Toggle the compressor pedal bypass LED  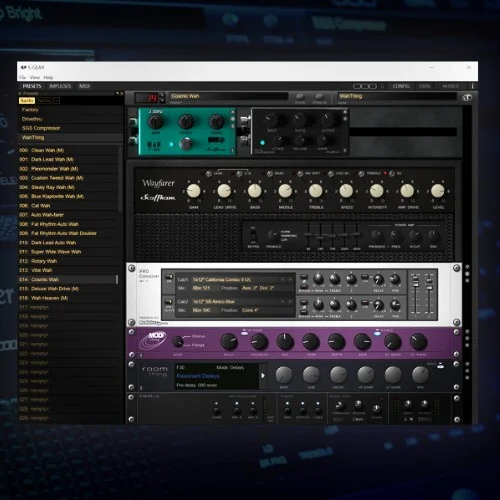[262, 143]
